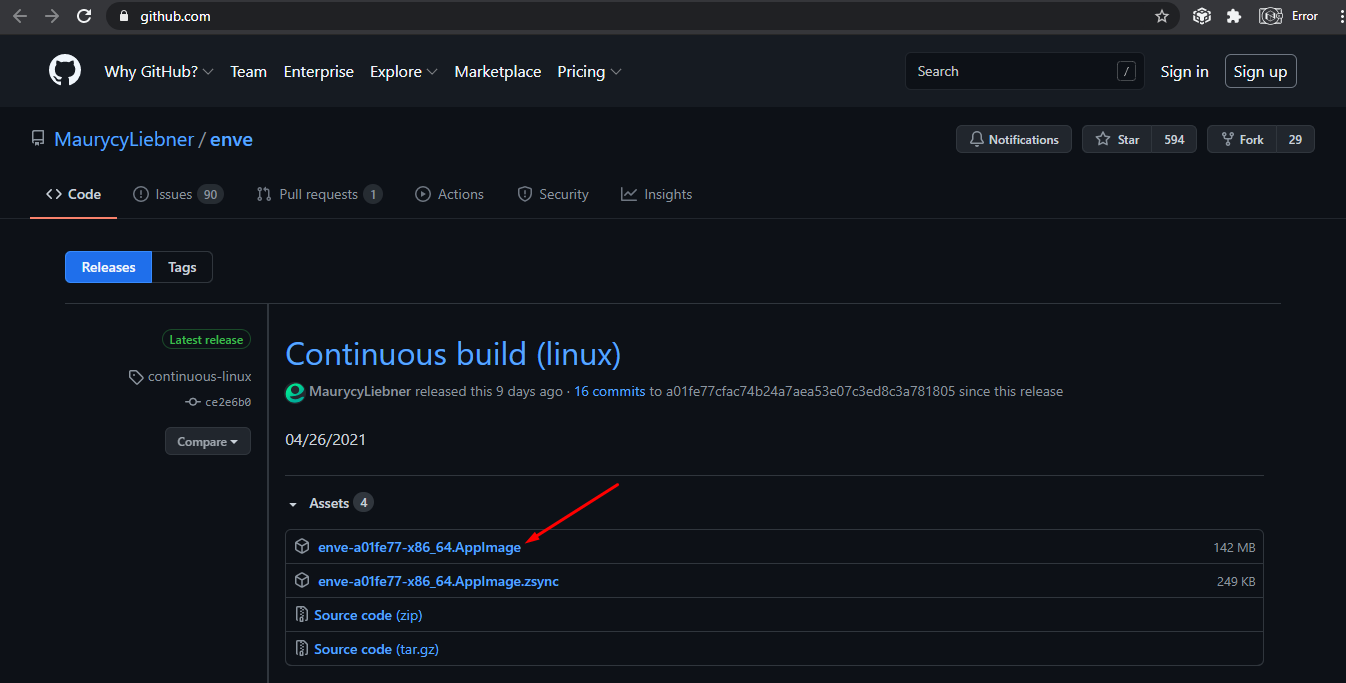Open the Continuous build (linux) release title
Screen dimensions: 1346x683
tap(453, 354)
